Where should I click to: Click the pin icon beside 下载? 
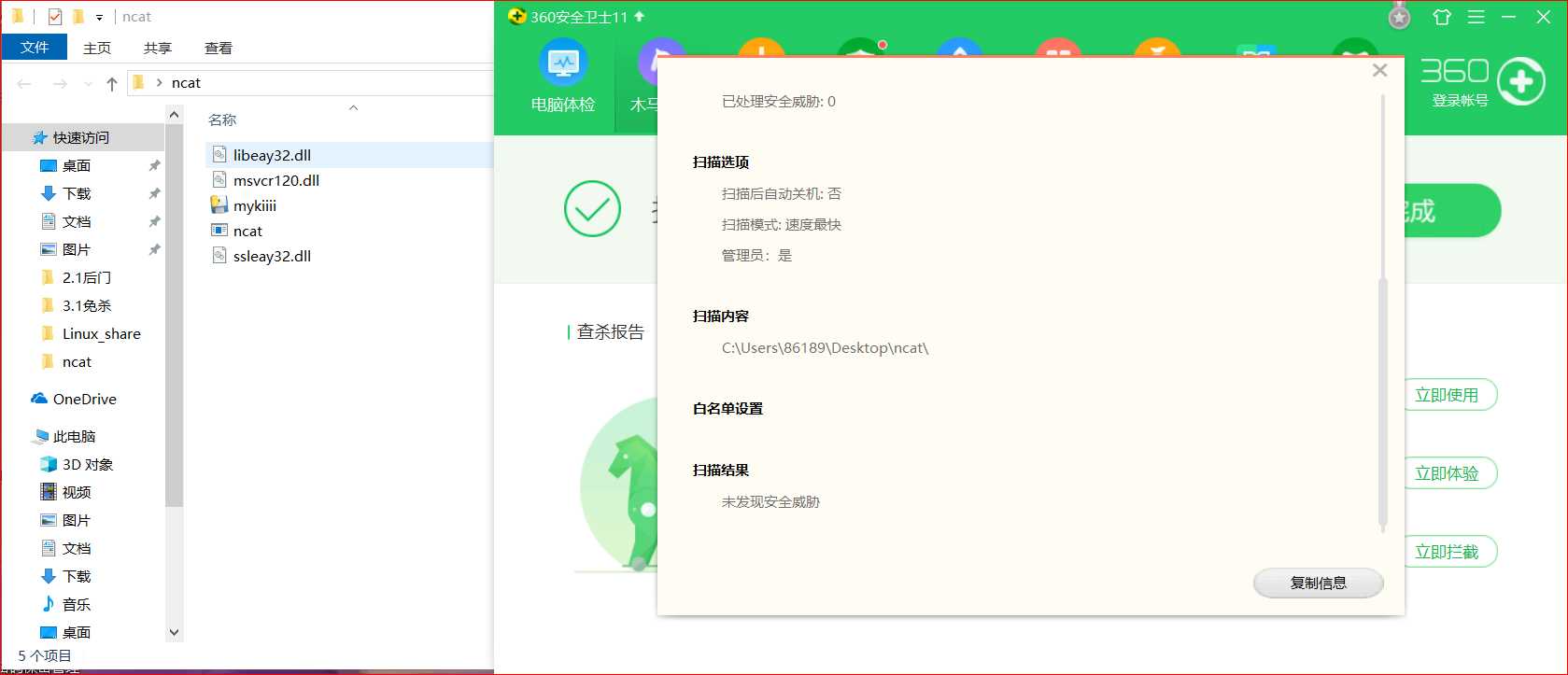click(x=154, y=193)
